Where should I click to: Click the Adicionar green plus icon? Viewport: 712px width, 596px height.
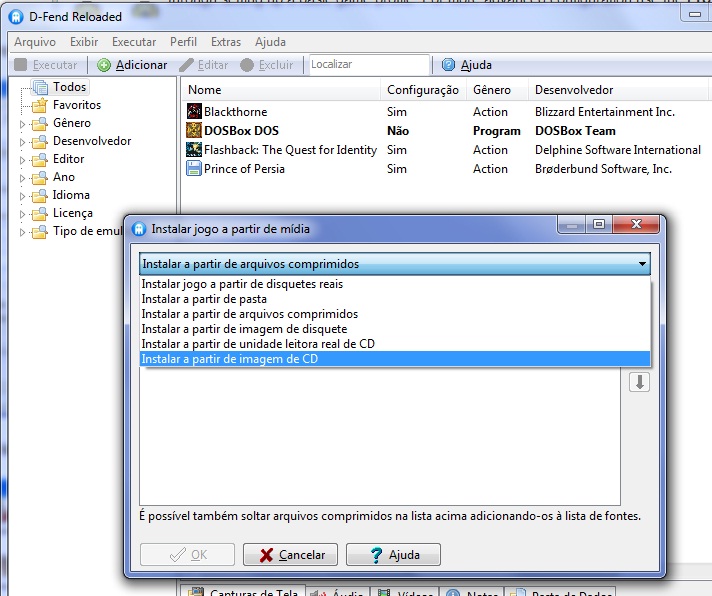(x=104, y=65)
